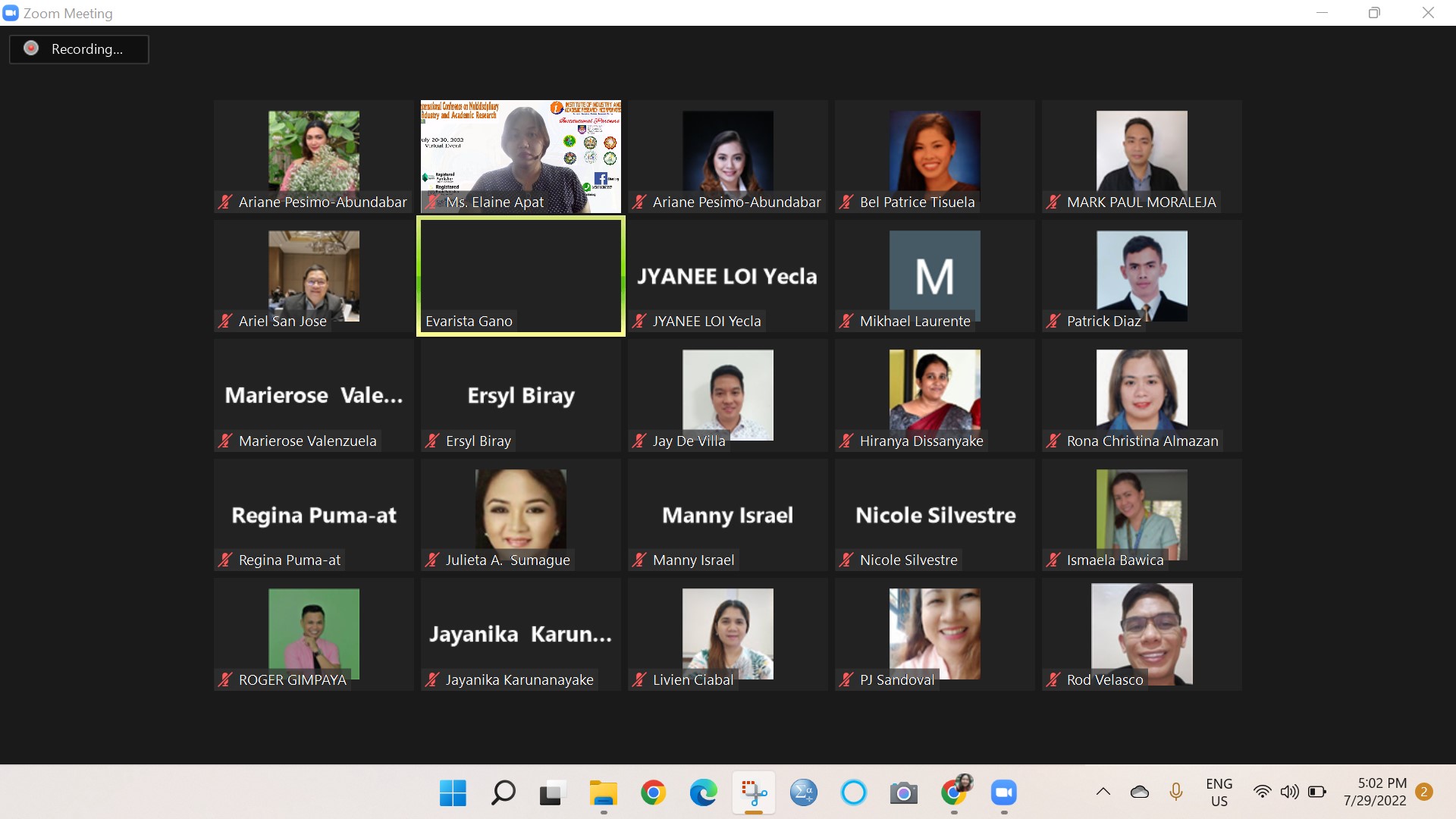Click the Recording indicator button
1456x819 pixels.
(x=79, y=49)
